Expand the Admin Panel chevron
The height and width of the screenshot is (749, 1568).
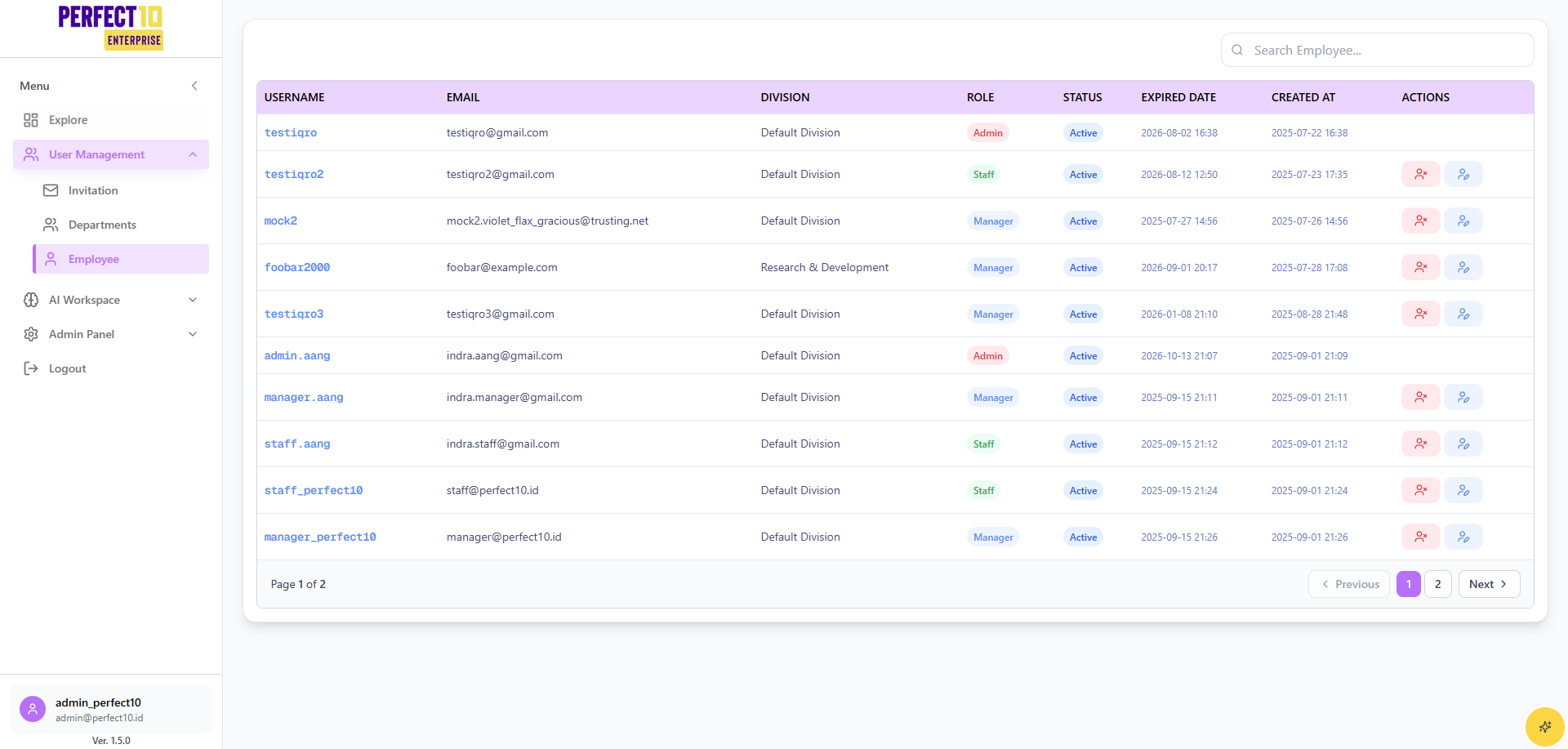tap(193, 334)
